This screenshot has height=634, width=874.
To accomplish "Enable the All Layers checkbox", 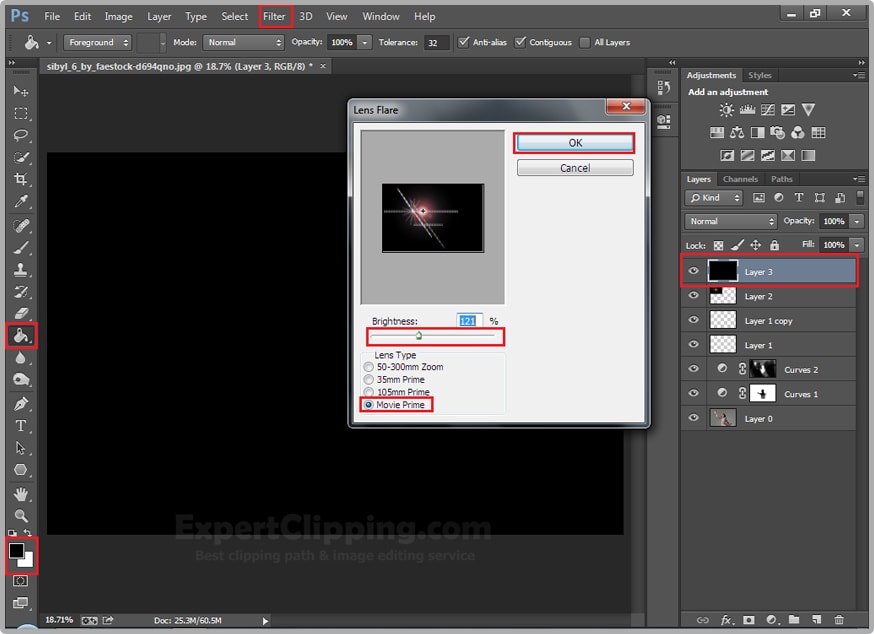I will click(585, 43).
